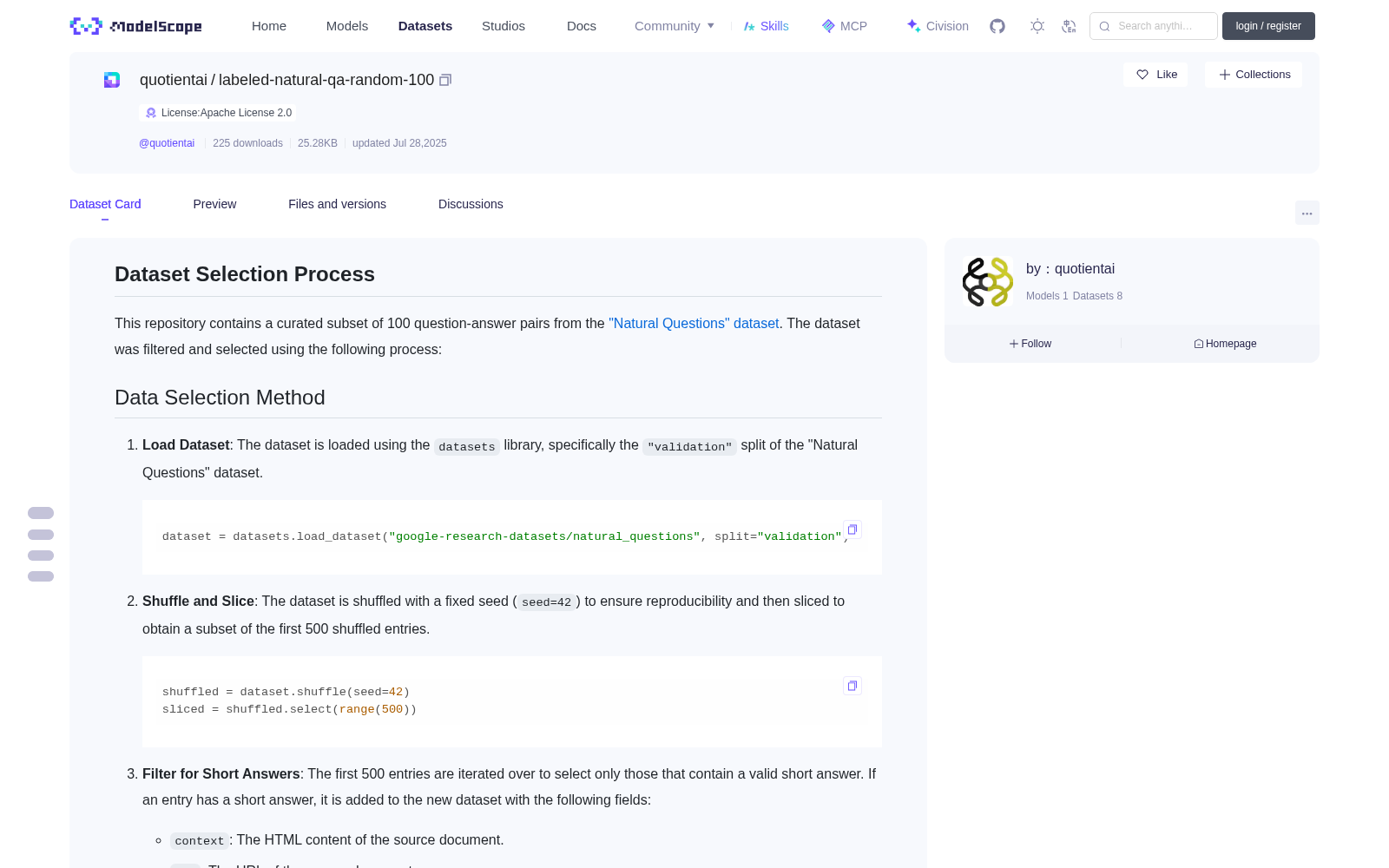The height and width of the screenshot is (868, 1389).
Task: Click the login / register button
Action: click(x=1268, y=26)
